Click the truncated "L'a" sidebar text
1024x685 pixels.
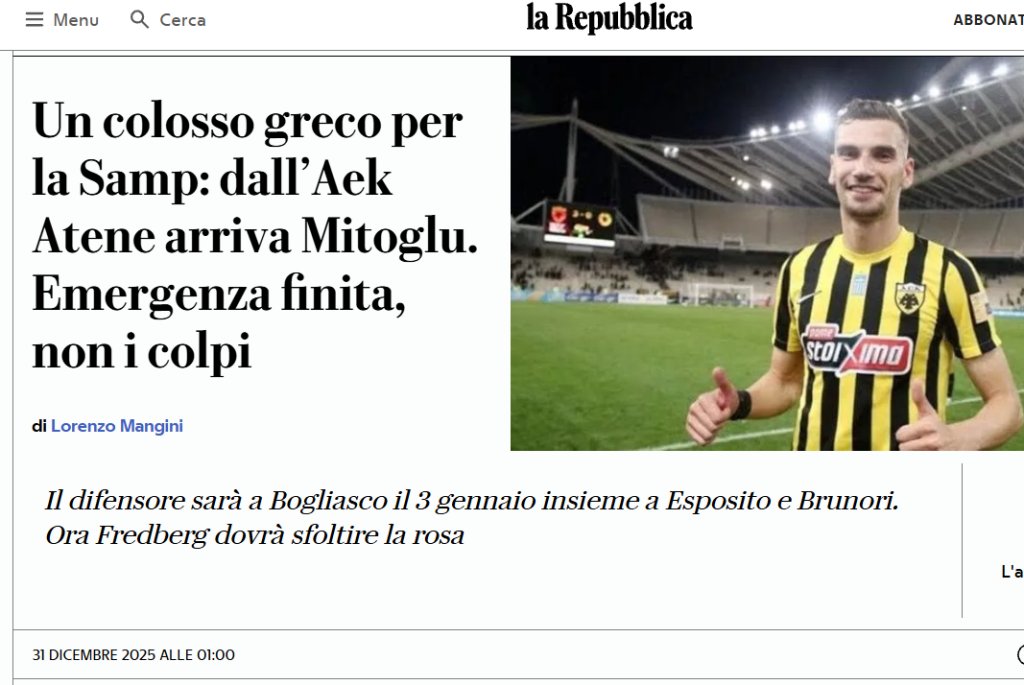pos(1012,571)
